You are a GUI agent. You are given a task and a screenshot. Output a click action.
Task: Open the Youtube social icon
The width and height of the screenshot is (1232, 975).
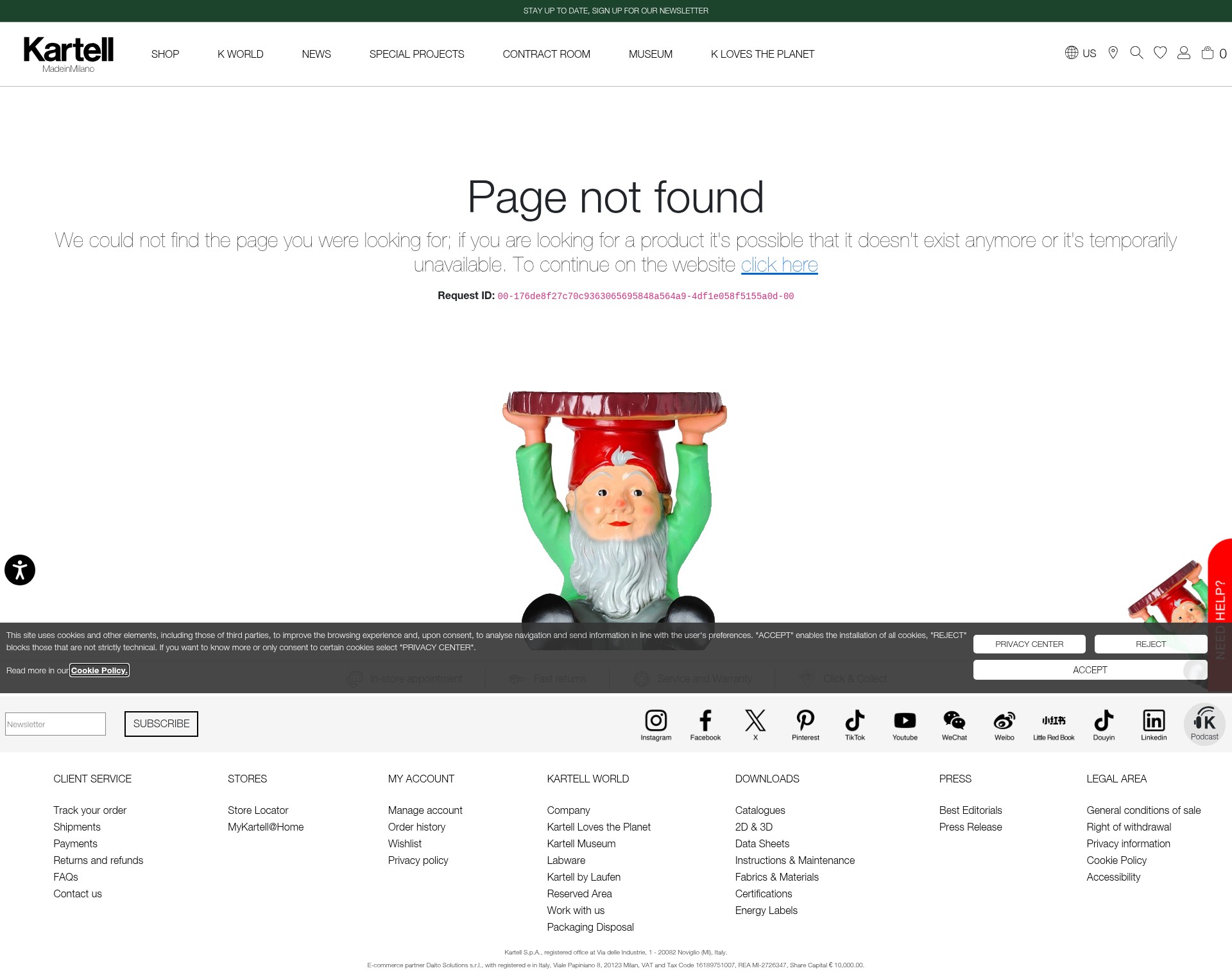pos(905,725)
